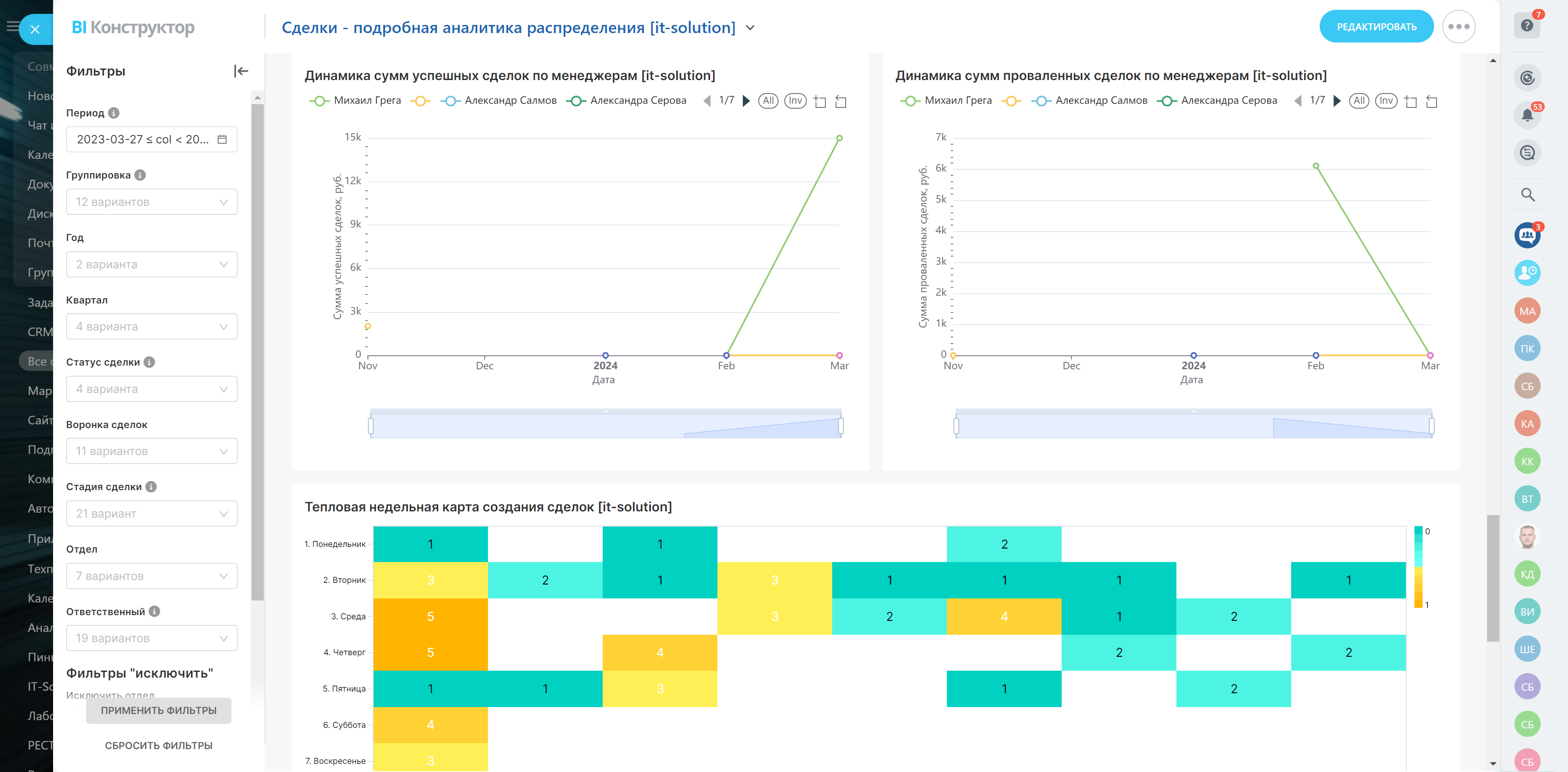
Task: Expand the Воронка сделок dropdown
Action: 151,451
